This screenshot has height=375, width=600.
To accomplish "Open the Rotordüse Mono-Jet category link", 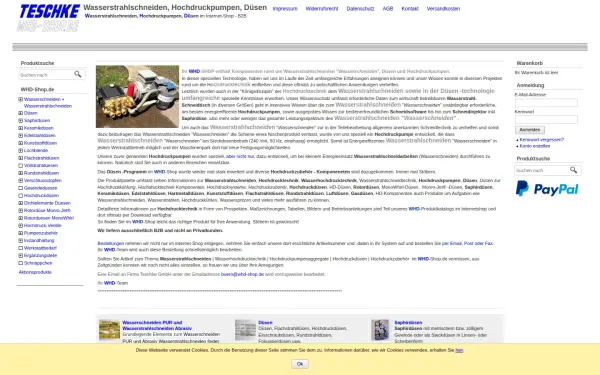I will pos(47,210).
